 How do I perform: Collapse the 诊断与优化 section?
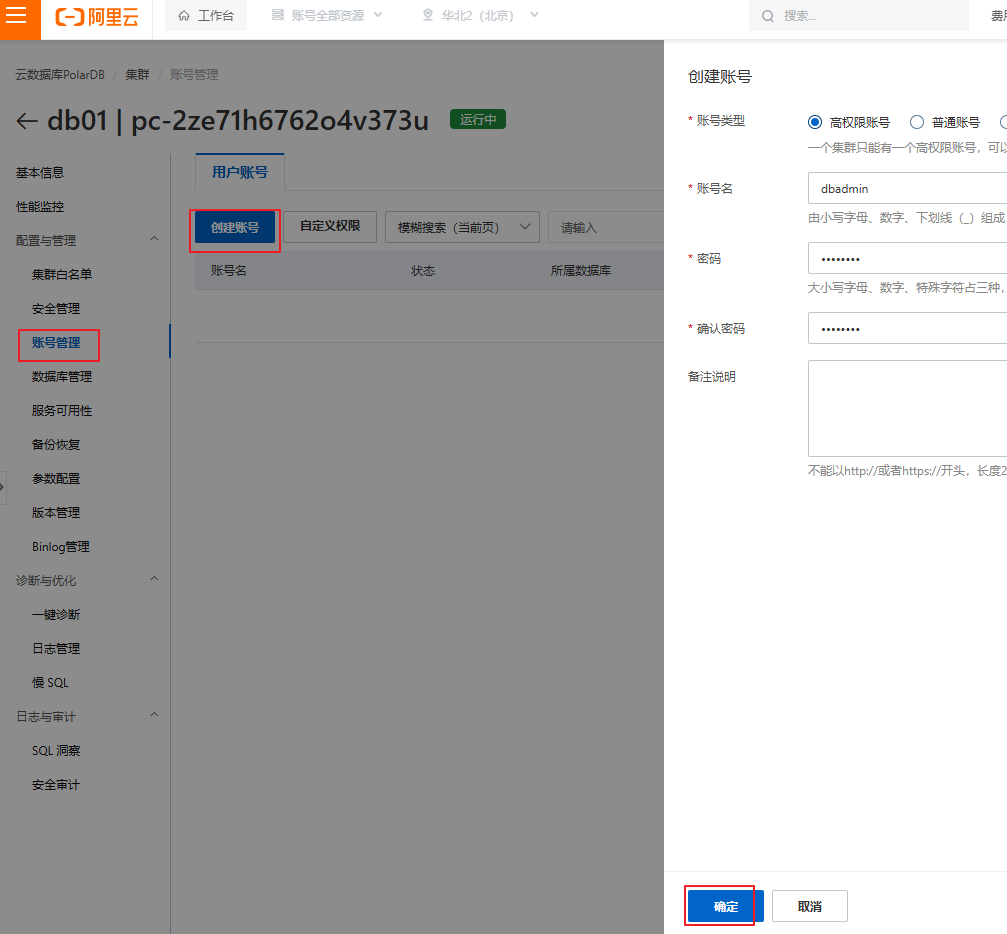point(154,579)
